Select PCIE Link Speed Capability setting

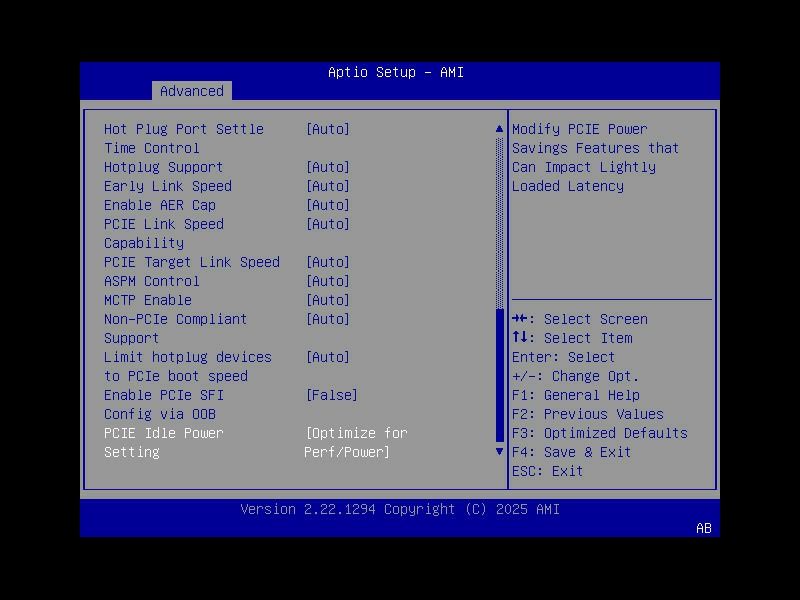(x=164, y=233)
